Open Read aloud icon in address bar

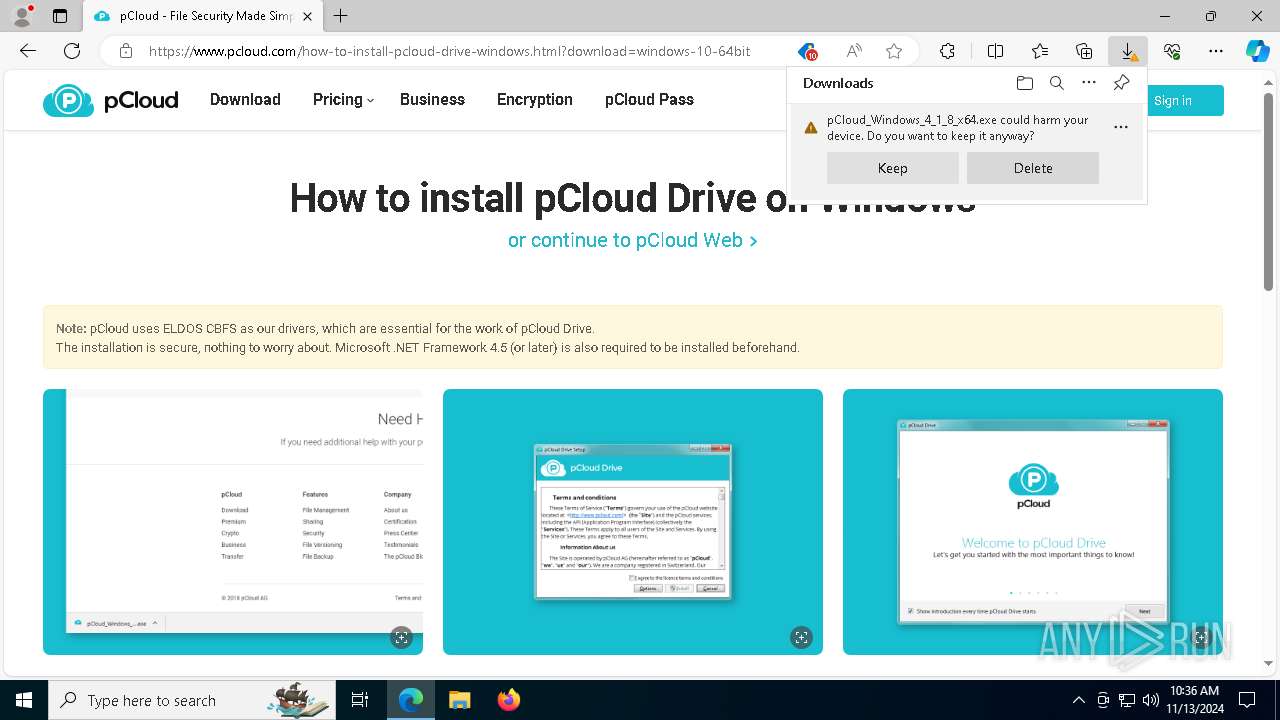[854, 51]
